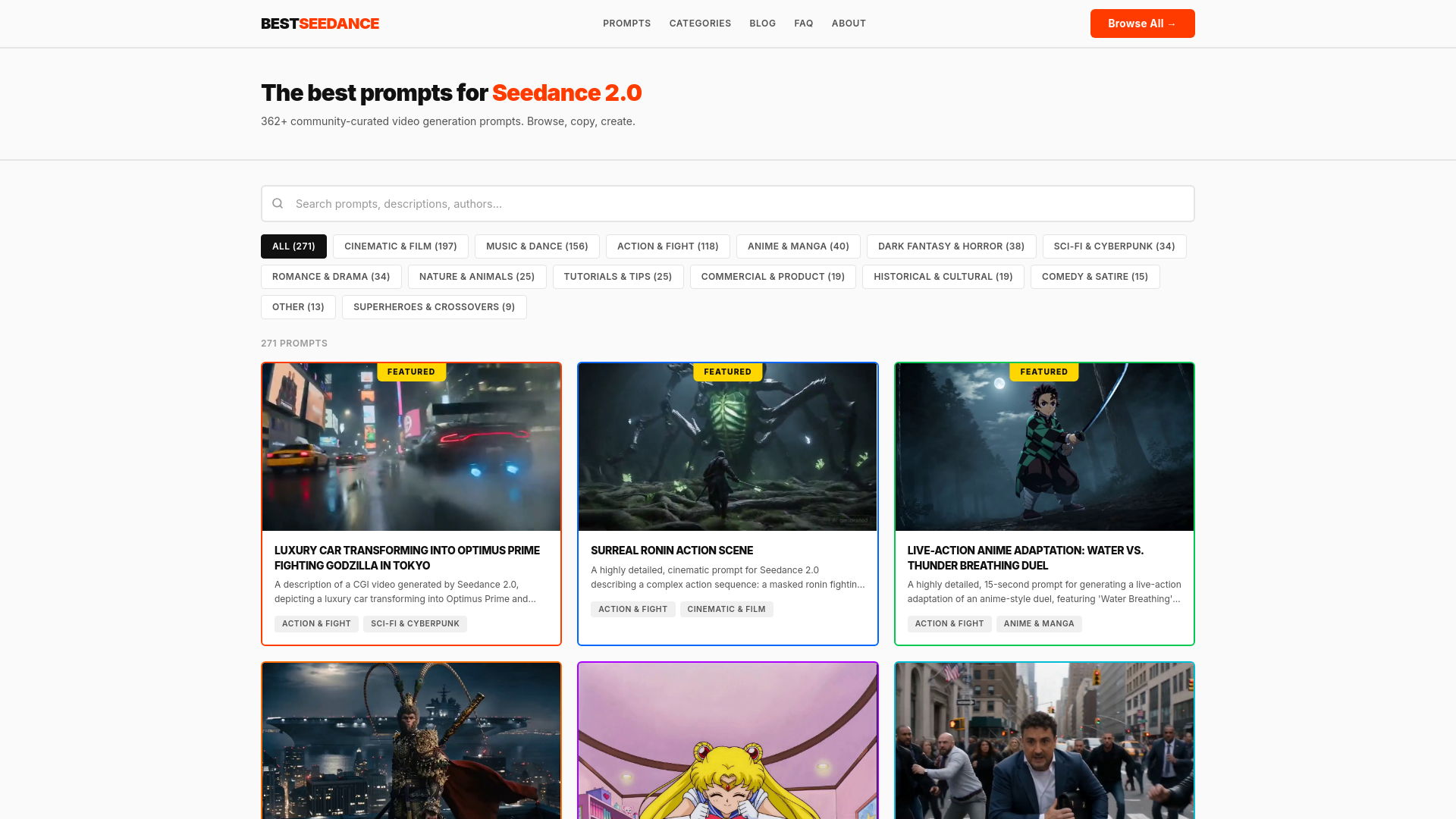Click the '362+ community-curated' subtitle
This screenshot has width=1456, height=819.
(x=448, y=121)
